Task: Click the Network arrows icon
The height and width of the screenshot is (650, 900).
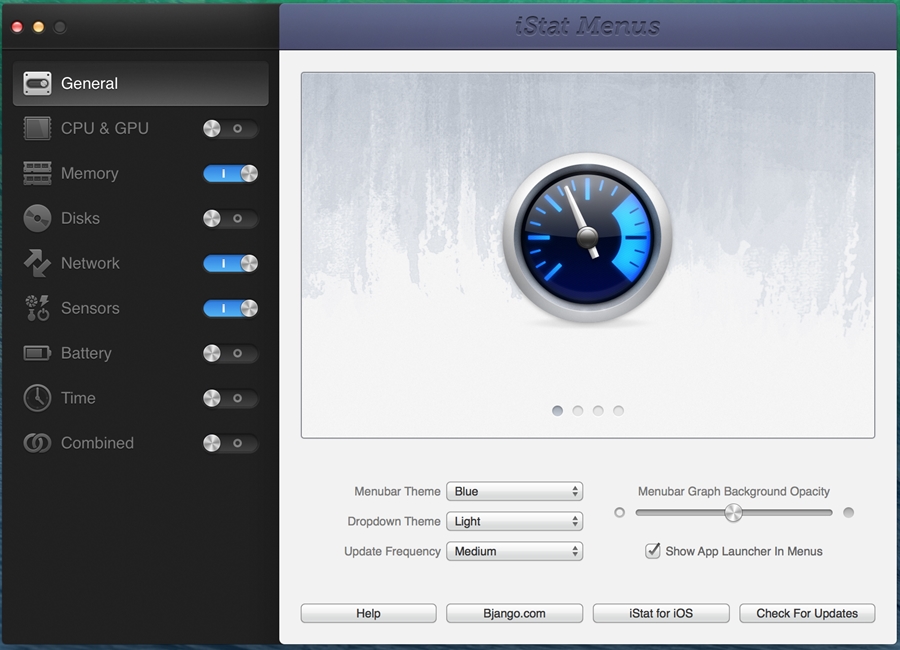Action: (37, 263)
